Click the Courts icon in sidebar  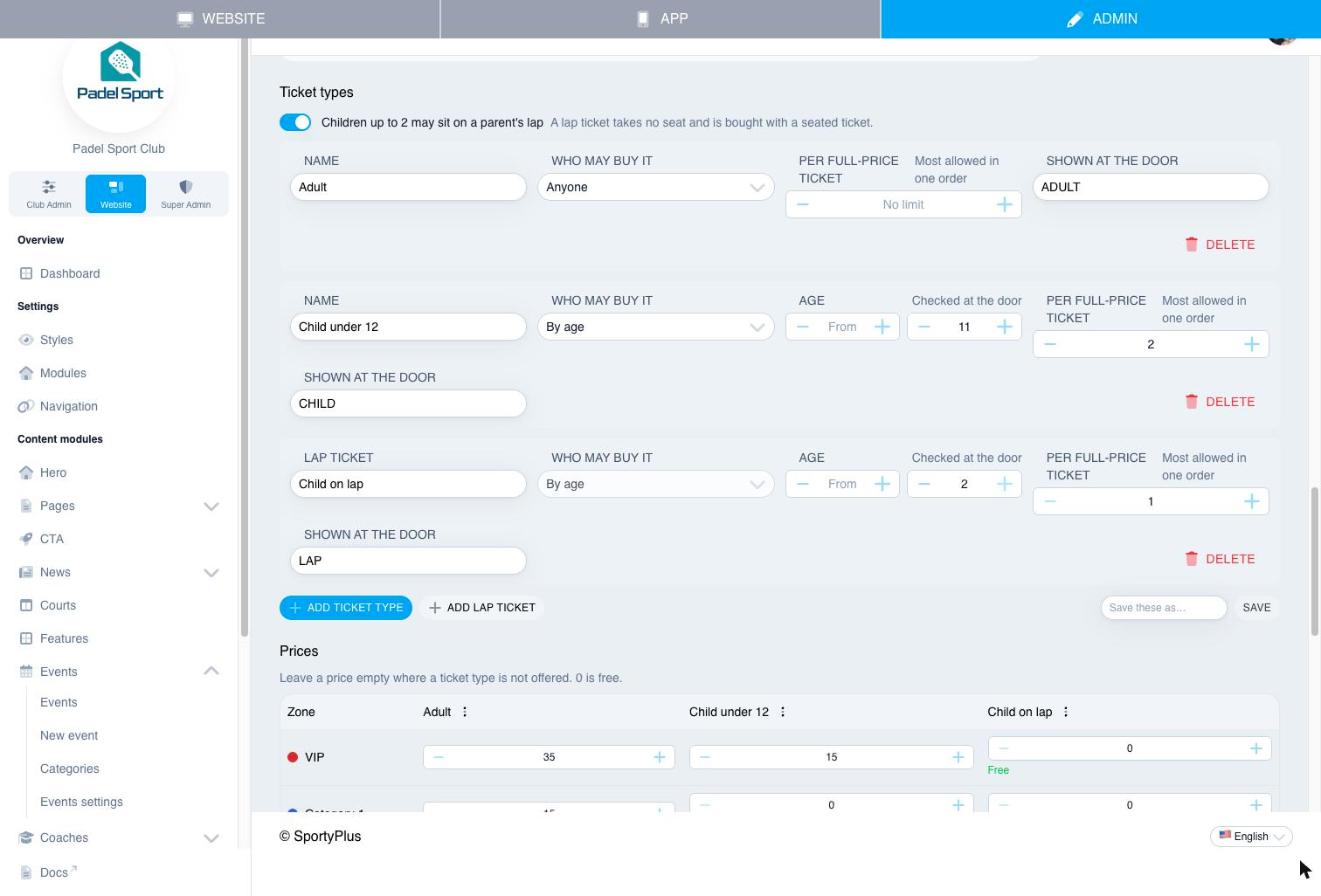point(26,605)
